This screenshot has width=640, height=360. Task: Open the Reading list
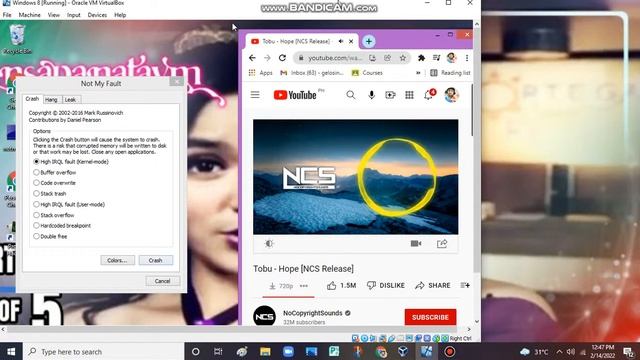click(x=450, y=73)
